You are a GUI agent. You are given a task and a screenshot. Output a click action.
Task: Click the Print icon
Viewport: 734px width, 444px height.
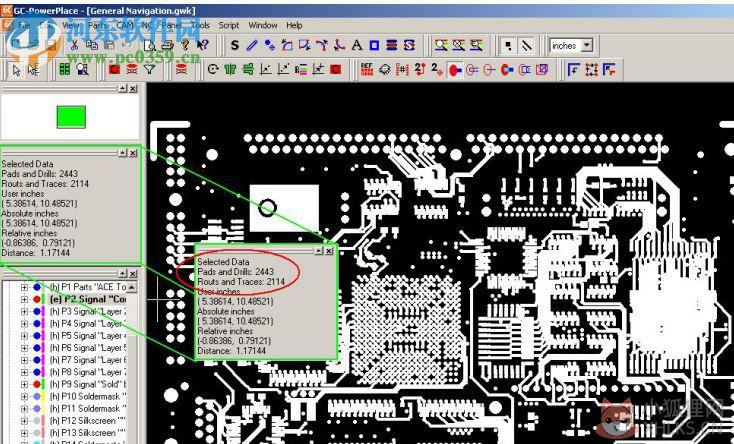click(168, 45)
